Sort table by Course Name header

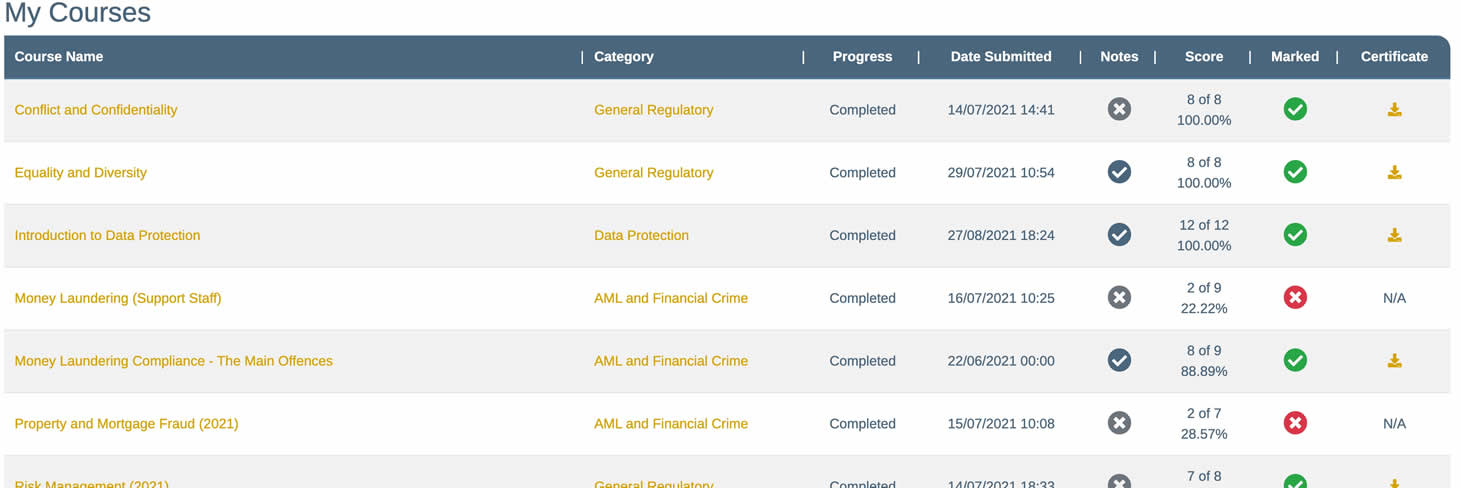(59, 57)
